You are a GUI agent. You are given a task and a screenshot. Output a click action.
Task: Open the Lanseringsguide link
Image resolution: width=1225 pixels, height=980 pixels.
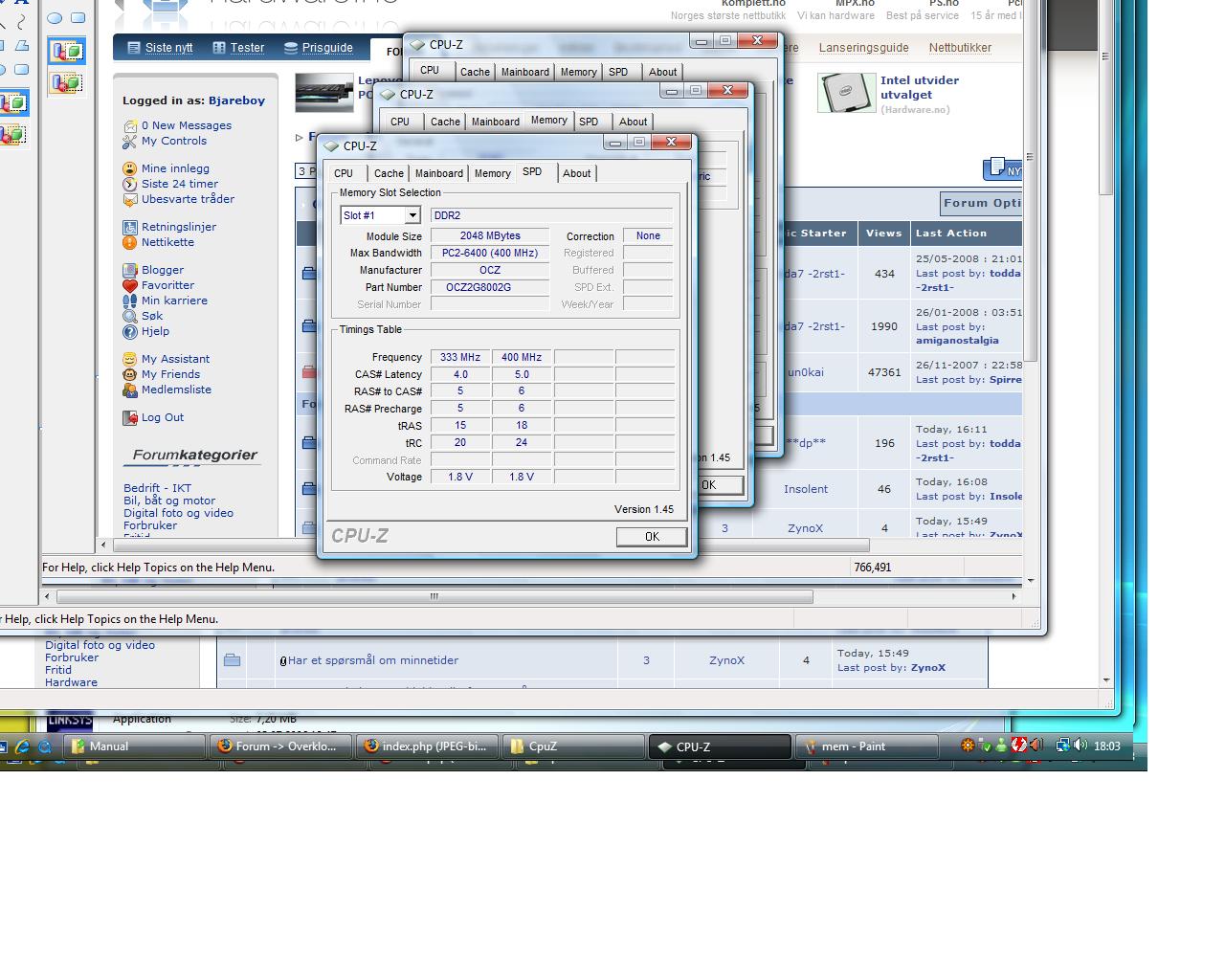pos(863,48)
